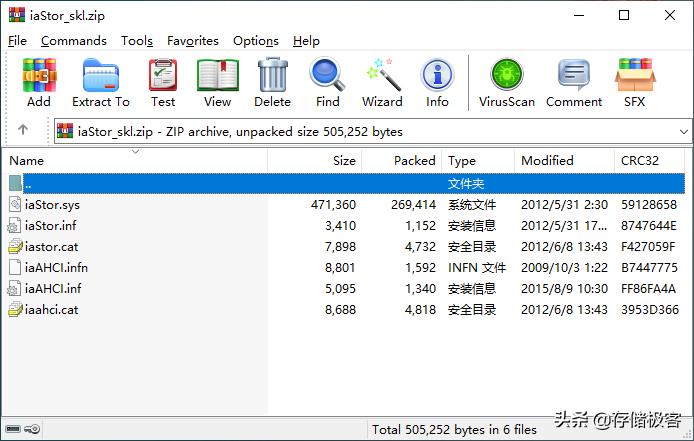Open the View tool icon
Image resolution: width=694 pixels, height=441 pixels.
(217, 75)
